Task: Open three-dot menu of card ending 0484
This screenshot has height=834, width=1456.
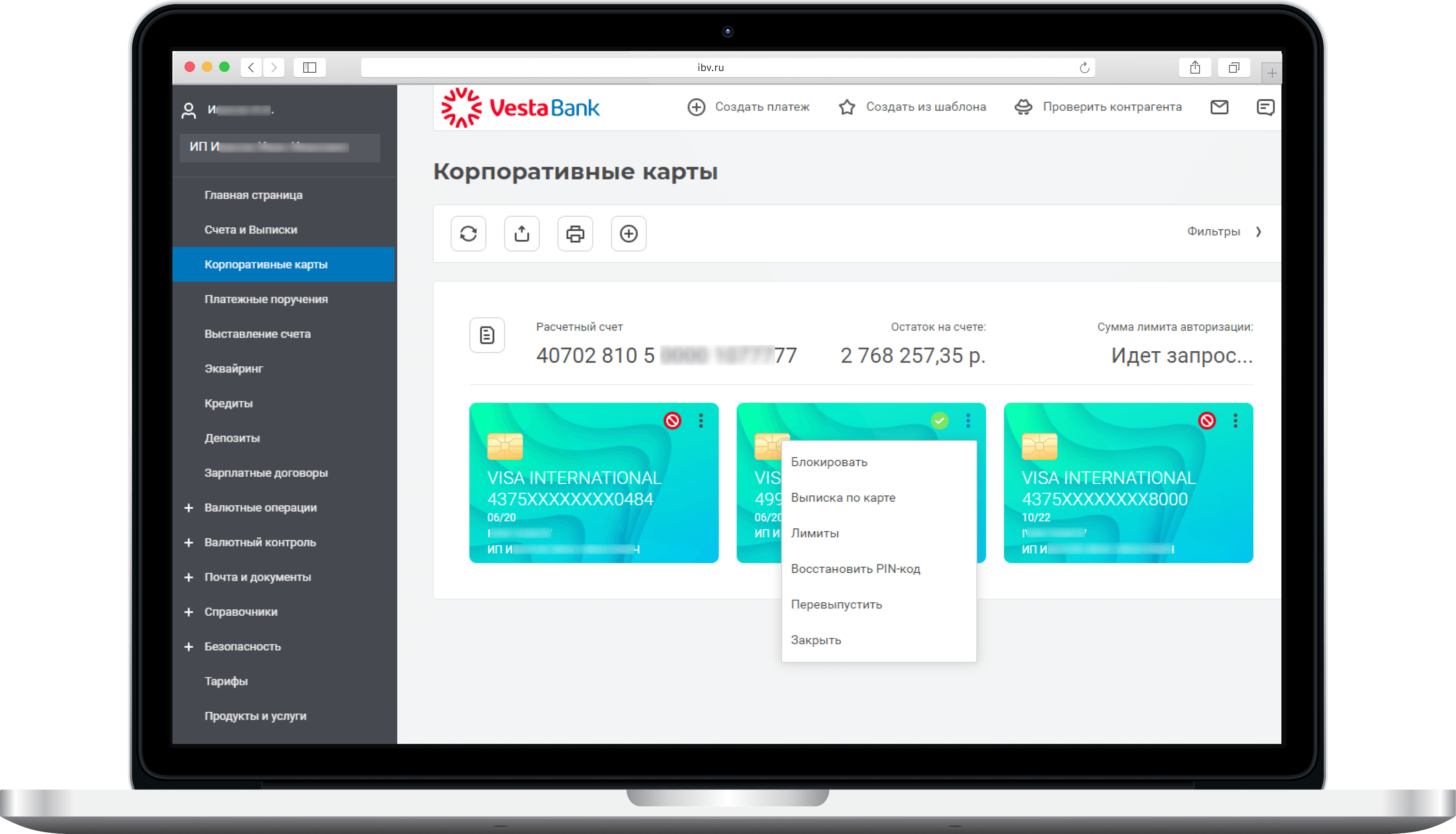Action: [x=701, y=421]
